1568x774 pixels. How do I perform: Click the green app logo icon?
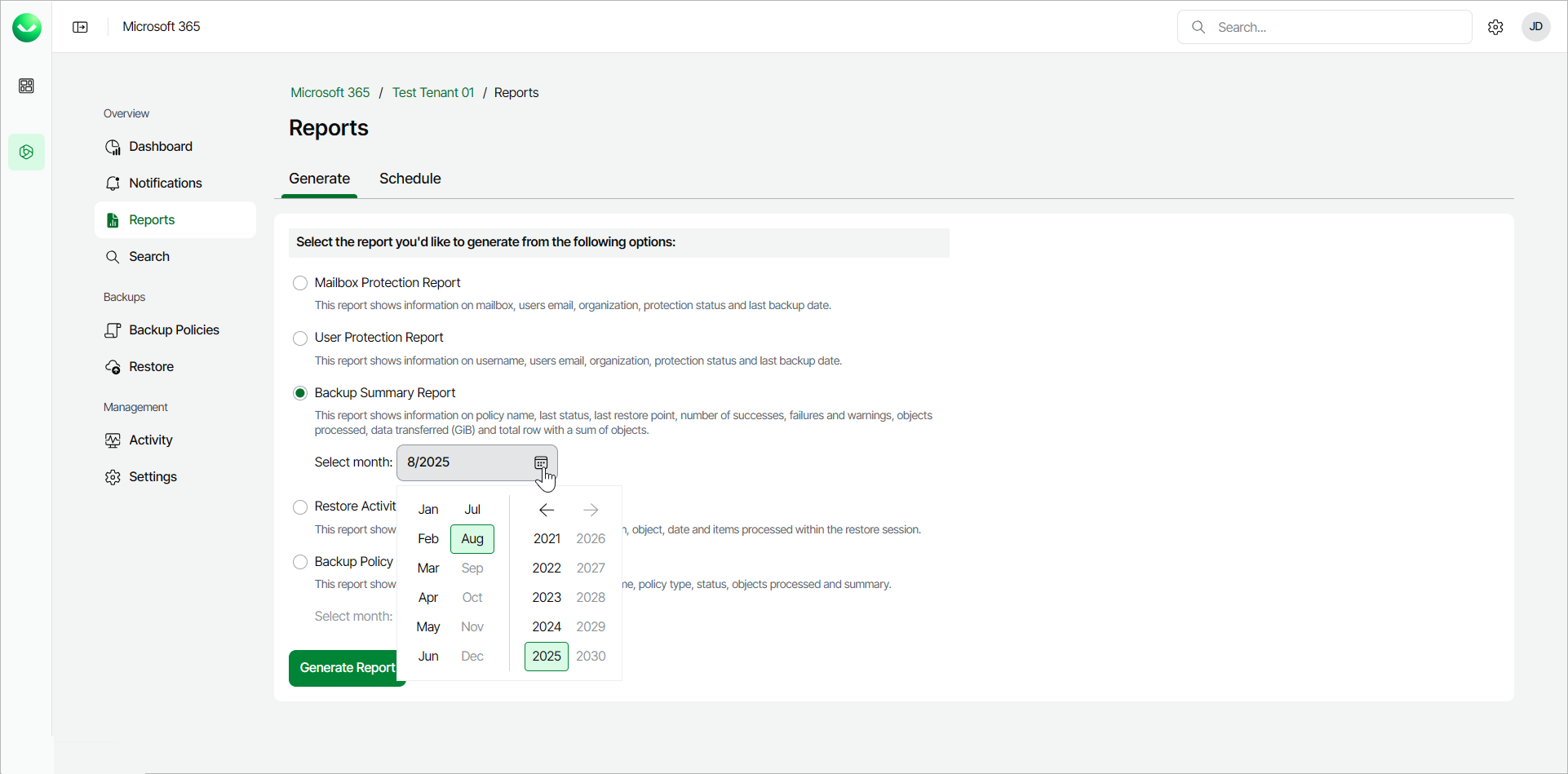coord(27,27)
